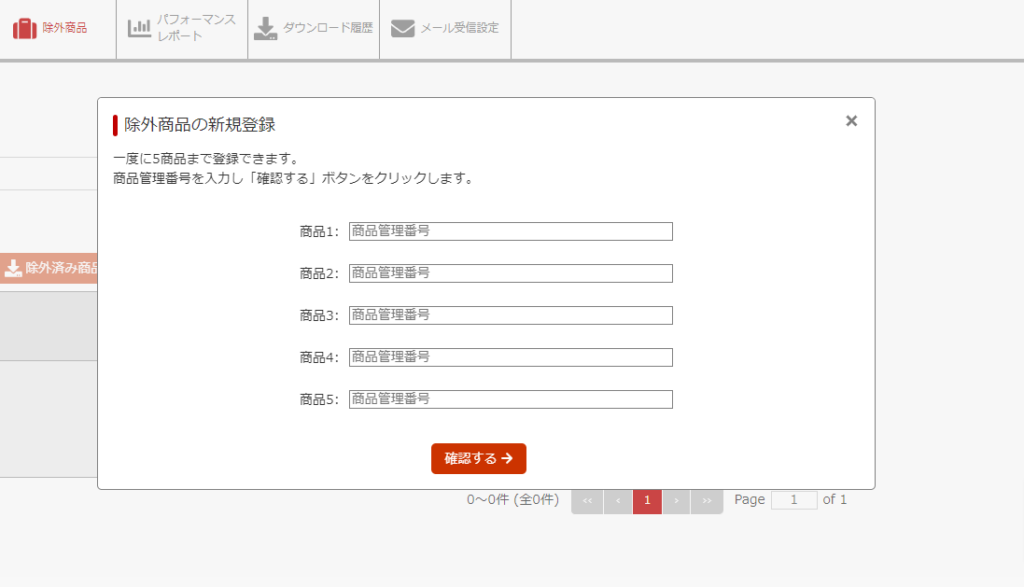The width and height of the screenshot is (1024, 587).
Task: Go to the first page of results
Action: coord(587,501)
